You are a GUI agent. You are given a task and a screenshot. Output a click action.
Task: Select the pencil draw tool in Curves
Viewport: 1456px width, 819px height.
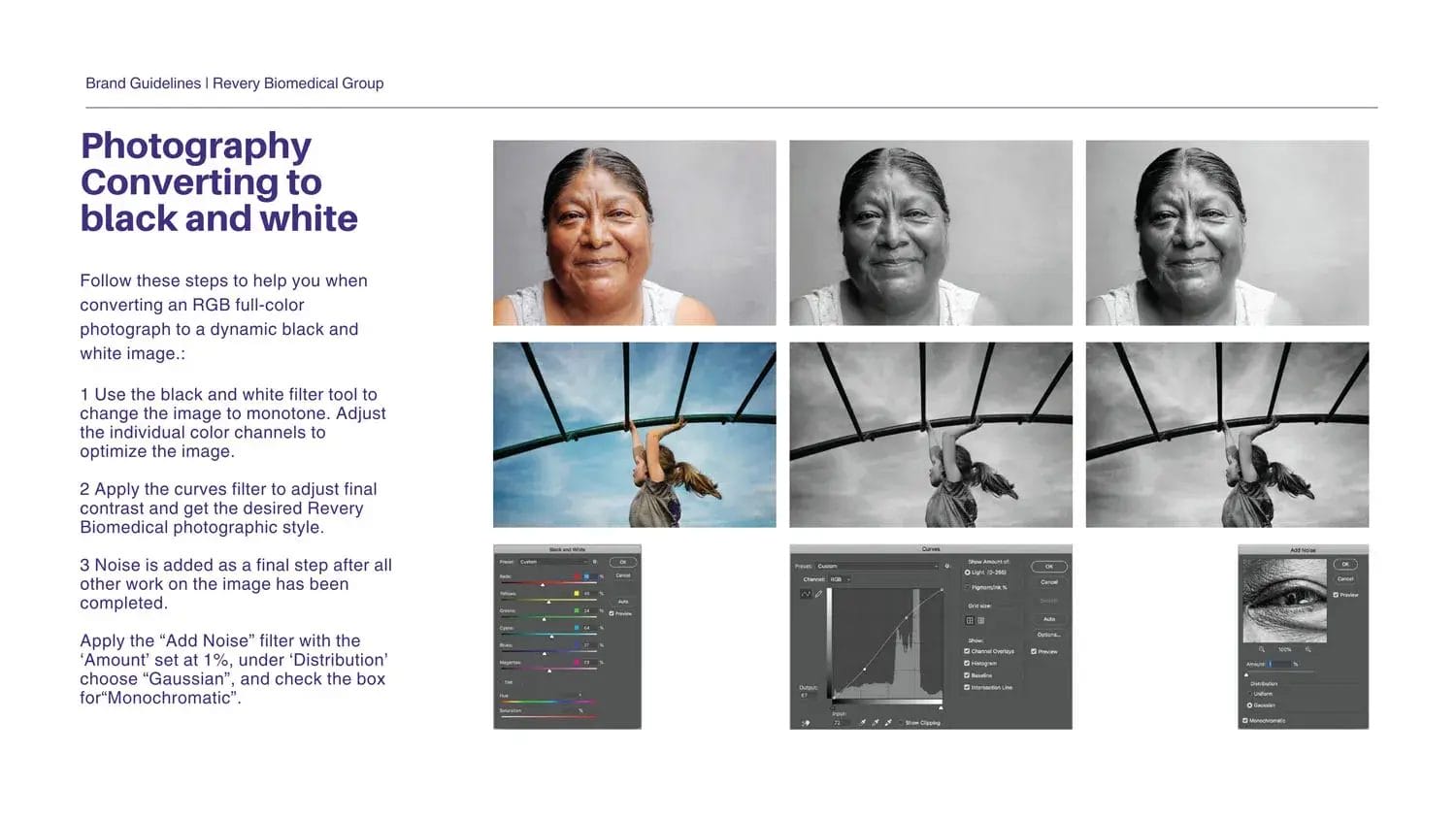pyautogui.click(x=818, y=594)
